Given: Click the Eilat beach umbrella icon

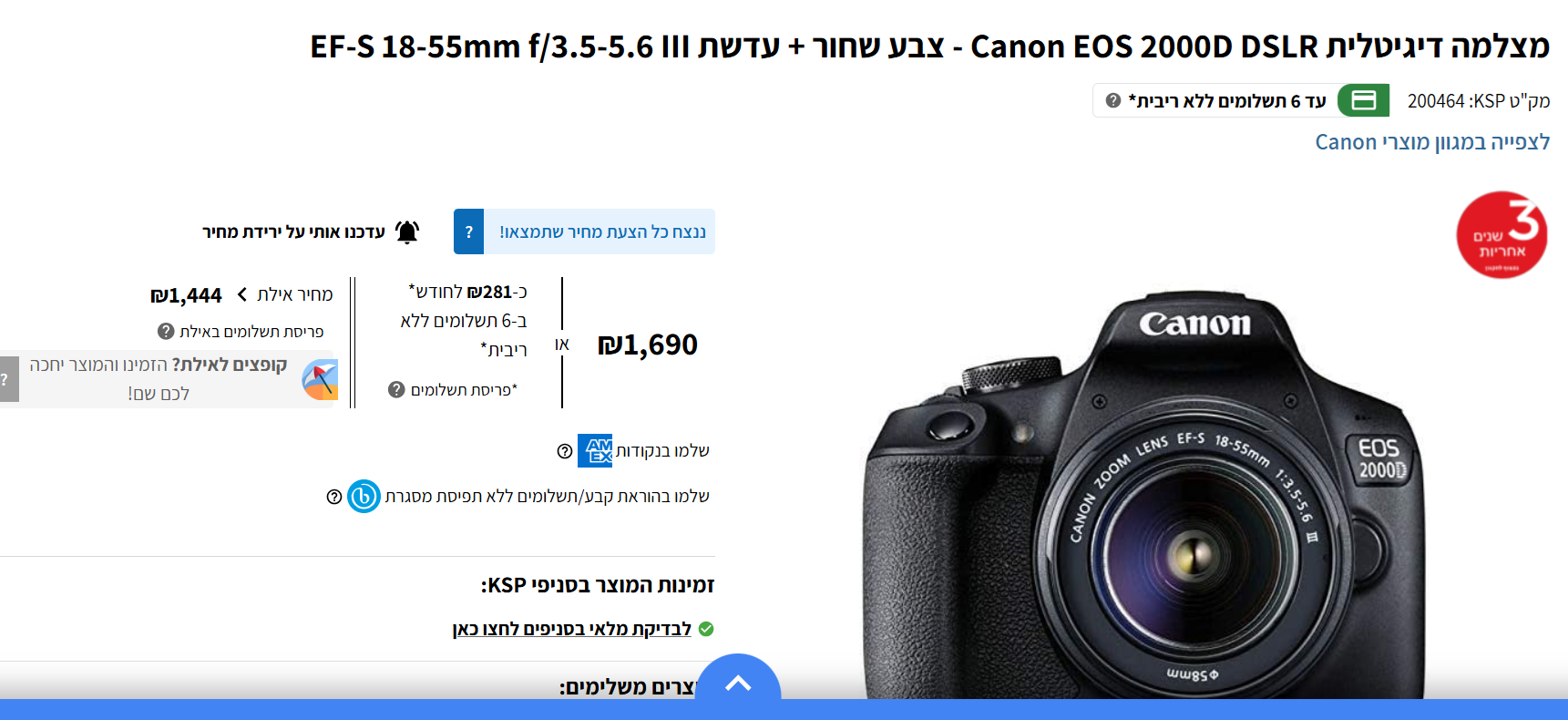Looking at the screenshot, I should (x=320, y=379).
